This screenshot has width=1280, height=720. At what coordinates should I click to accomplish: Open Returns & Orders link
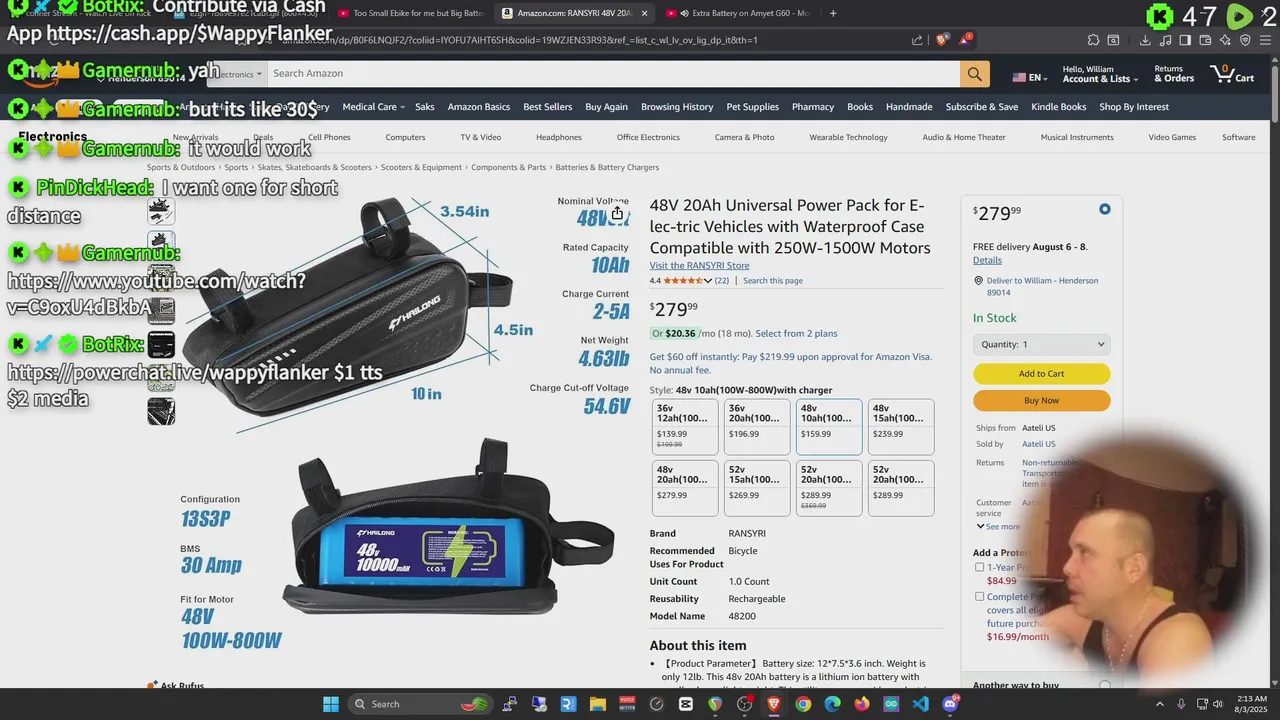(1174, 74)
